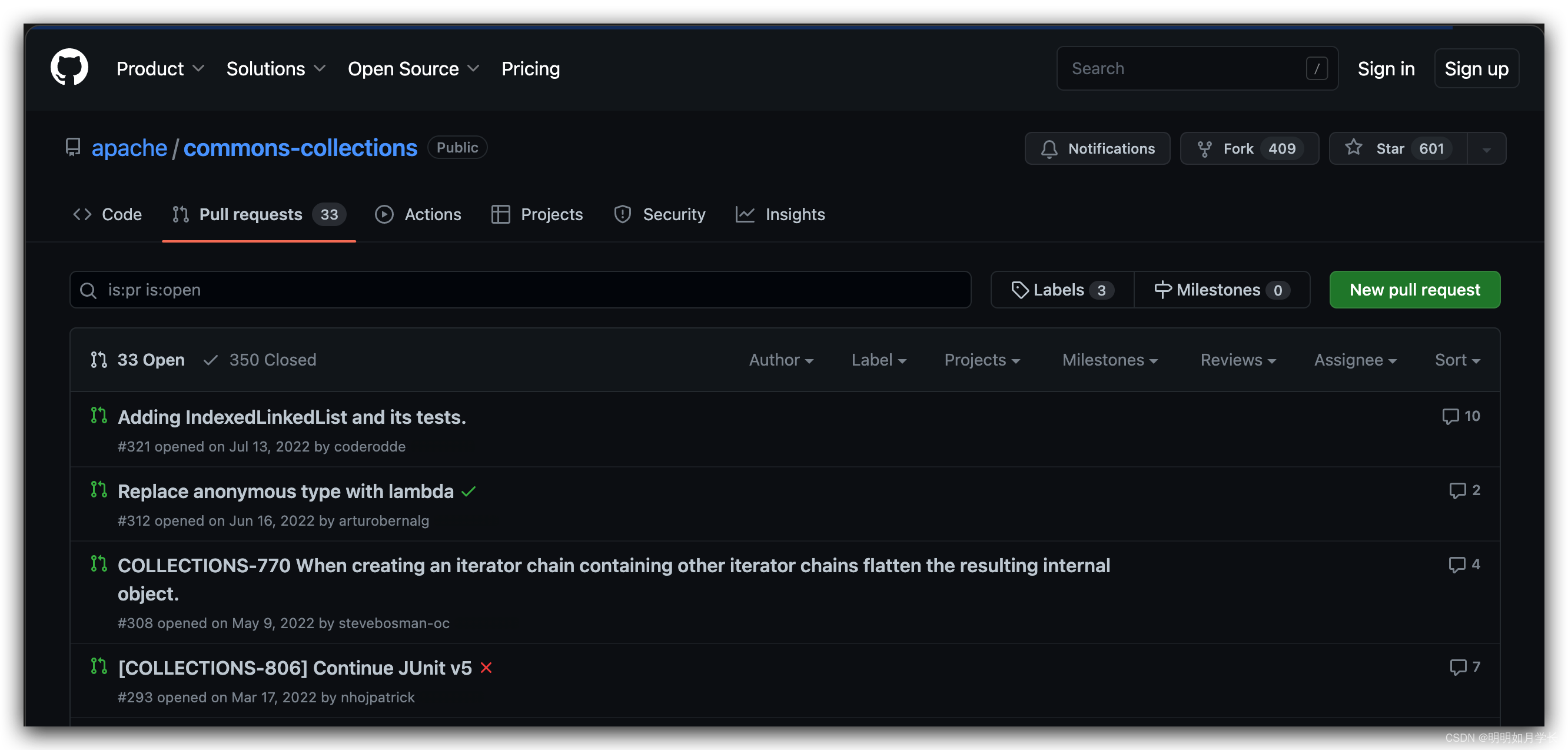
Task: Click the Labels tag icon
Action: 1019,290
